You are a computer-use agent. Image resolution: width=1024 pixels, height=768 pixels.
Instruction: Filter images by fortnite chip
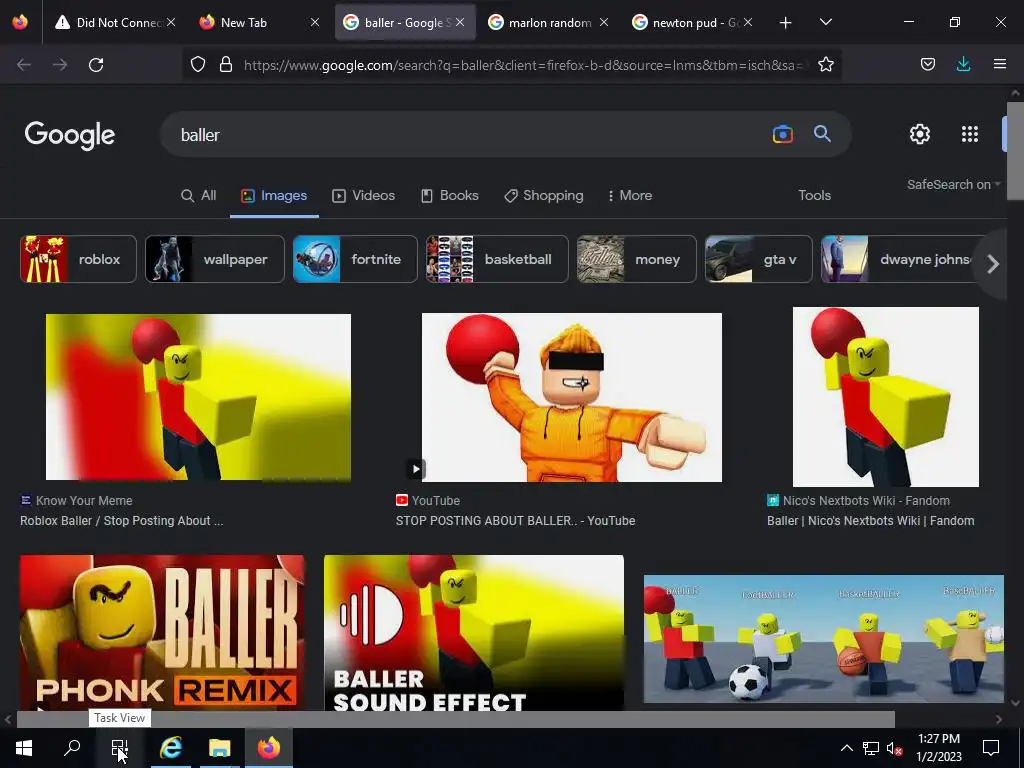pyautogui.click(x=355, y=259)
